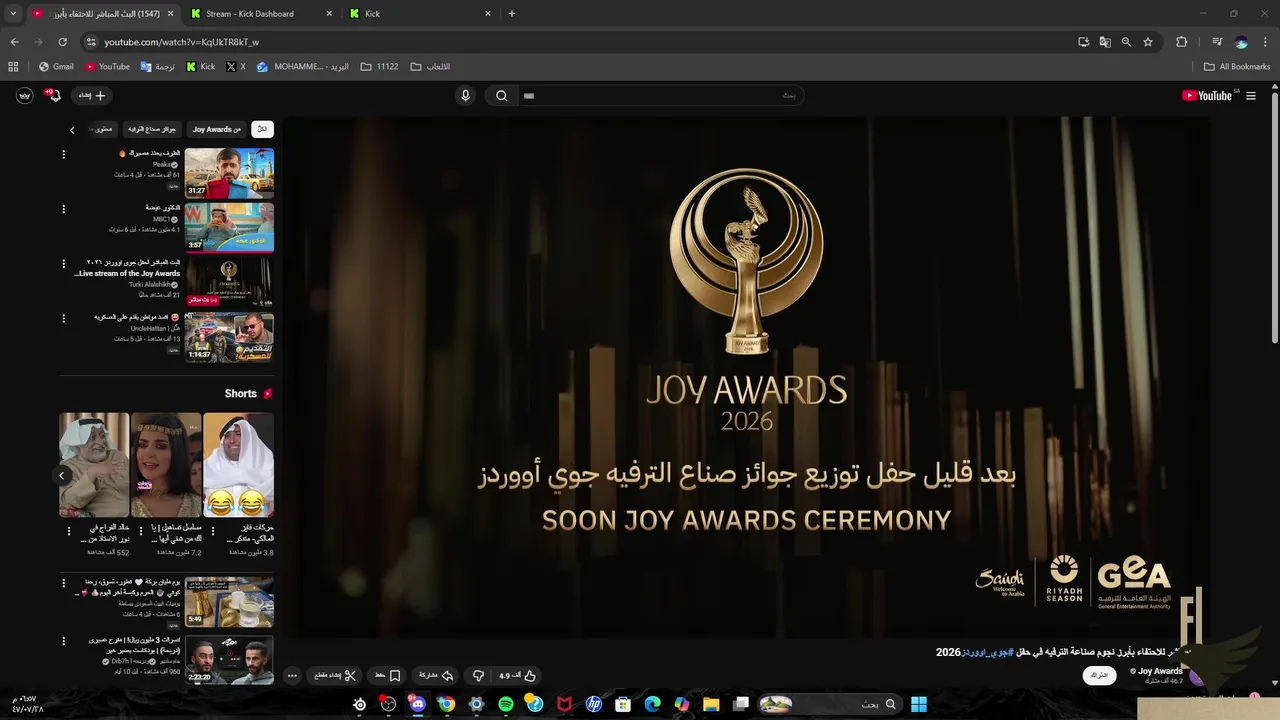Viewport: 1280px width, 720px height.
Task: Open the UncleHattan 1:14:37 video thumbnail
Action: click(x=229, y=337)
